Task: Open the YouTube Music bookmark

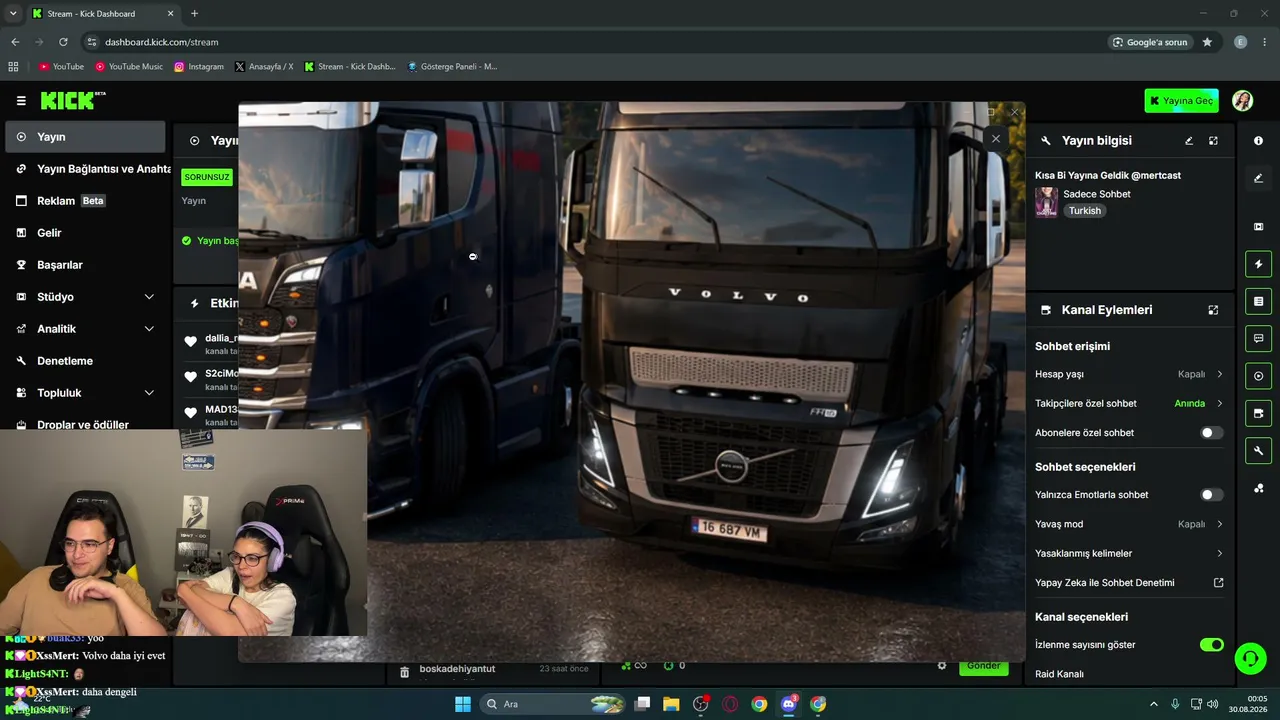Action: pyautogui.click(x=129, y=67)
